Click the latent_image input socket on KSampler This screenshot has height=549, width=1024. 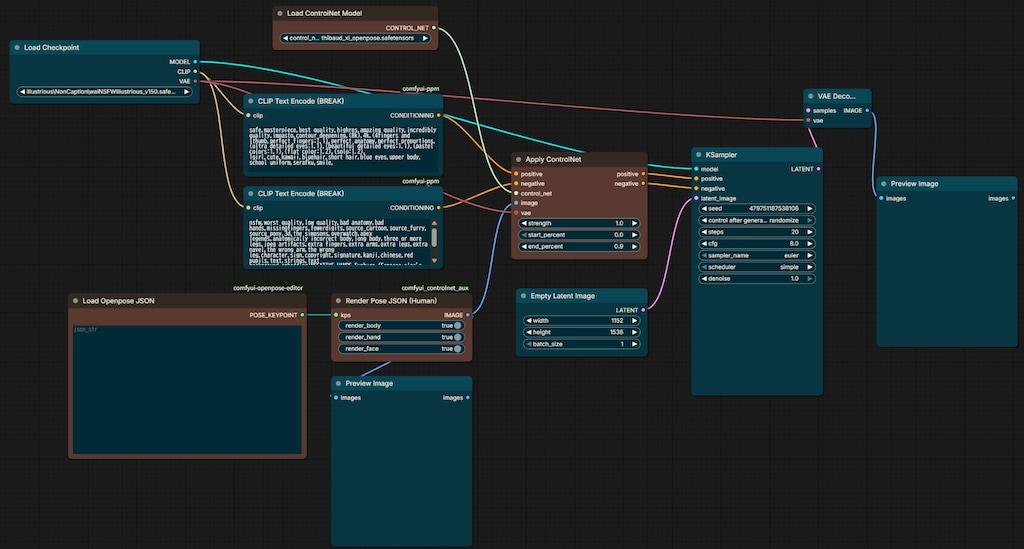pos(696,198)
